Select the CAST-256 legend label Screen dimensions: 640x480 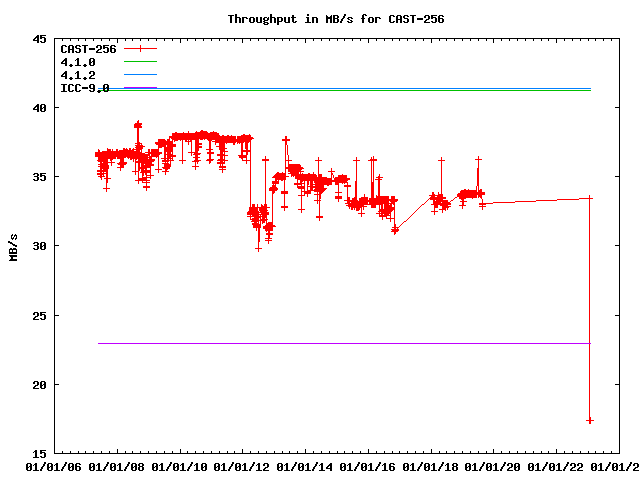(87, 49)
